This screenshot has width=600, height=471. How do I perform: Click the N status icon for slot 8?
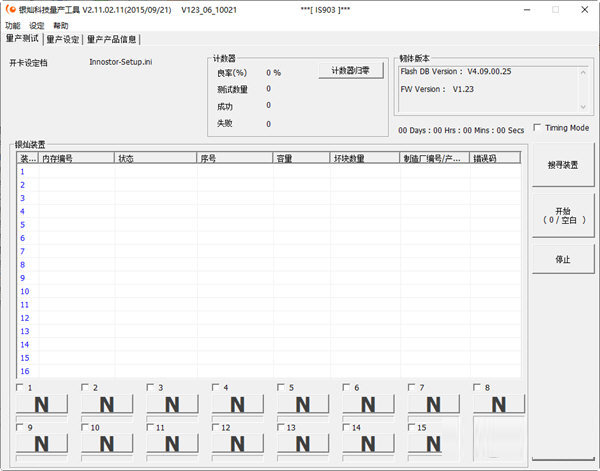tap(498, 404)
